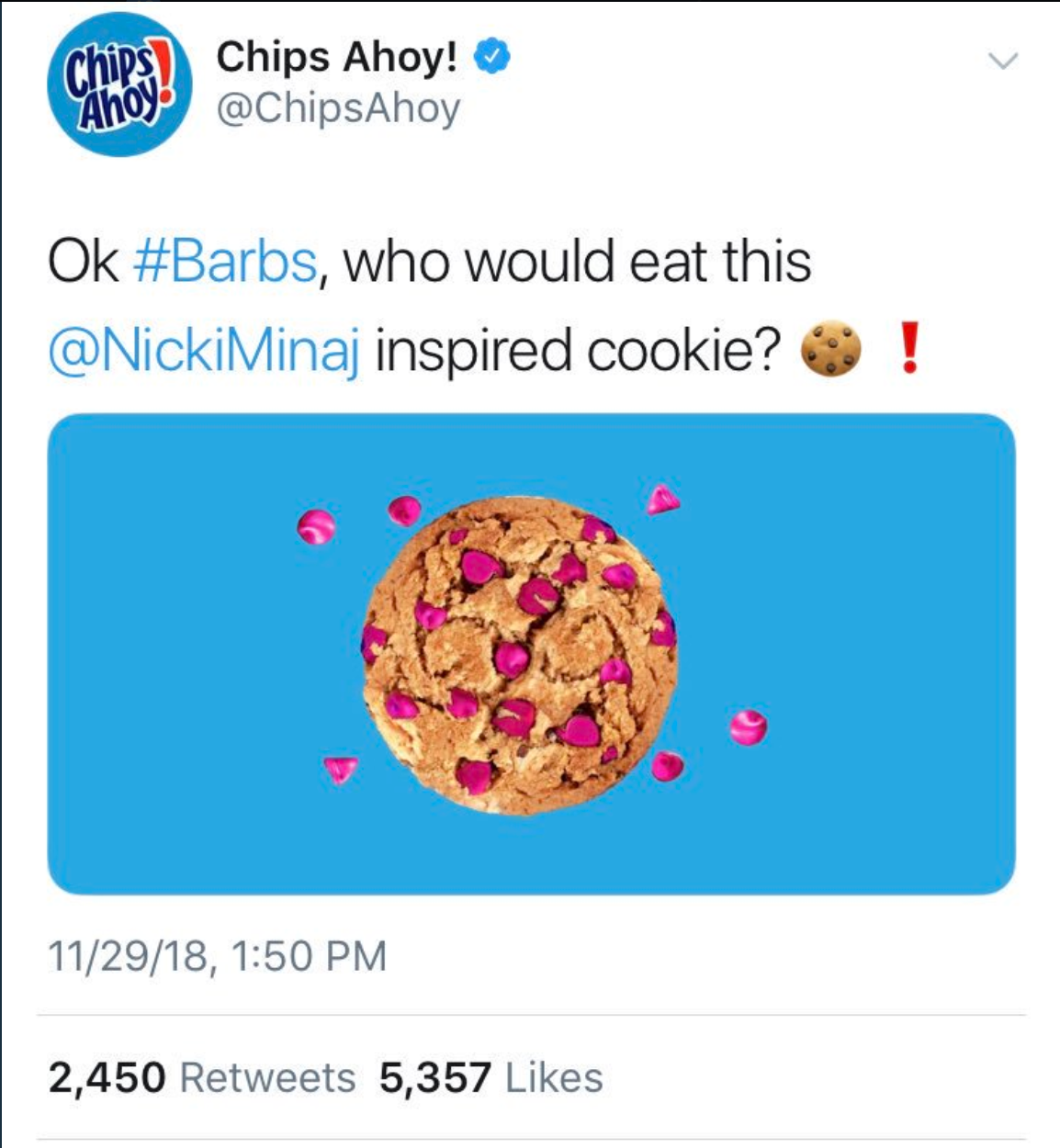The width and height of the screenshot is (1060, 1148).
Task: Click the pink swirl chip right of the cookie
Action: pos(749,727)
